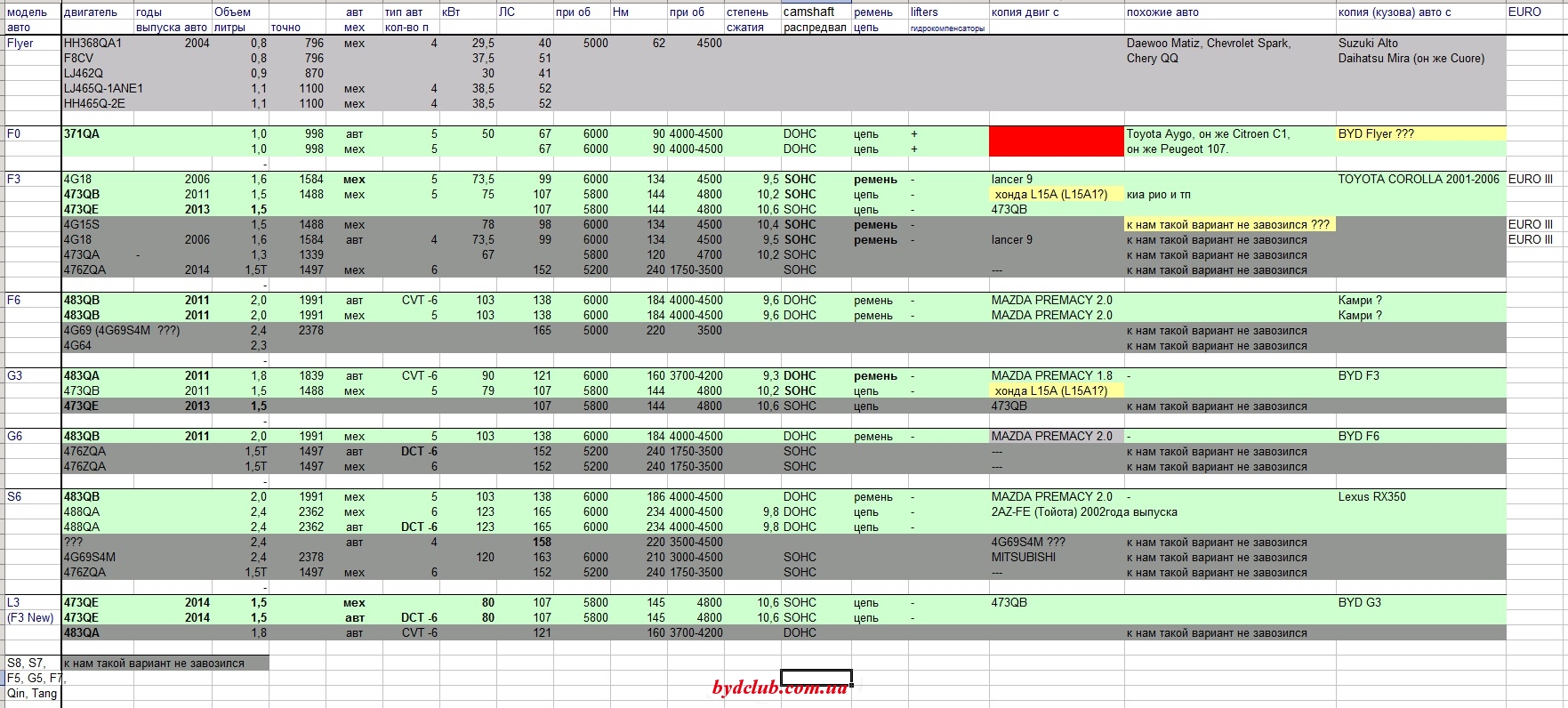Click the Toyota Aygo, Citroen C1 cell
The image size is (1568, 708).
point(1207,134)
